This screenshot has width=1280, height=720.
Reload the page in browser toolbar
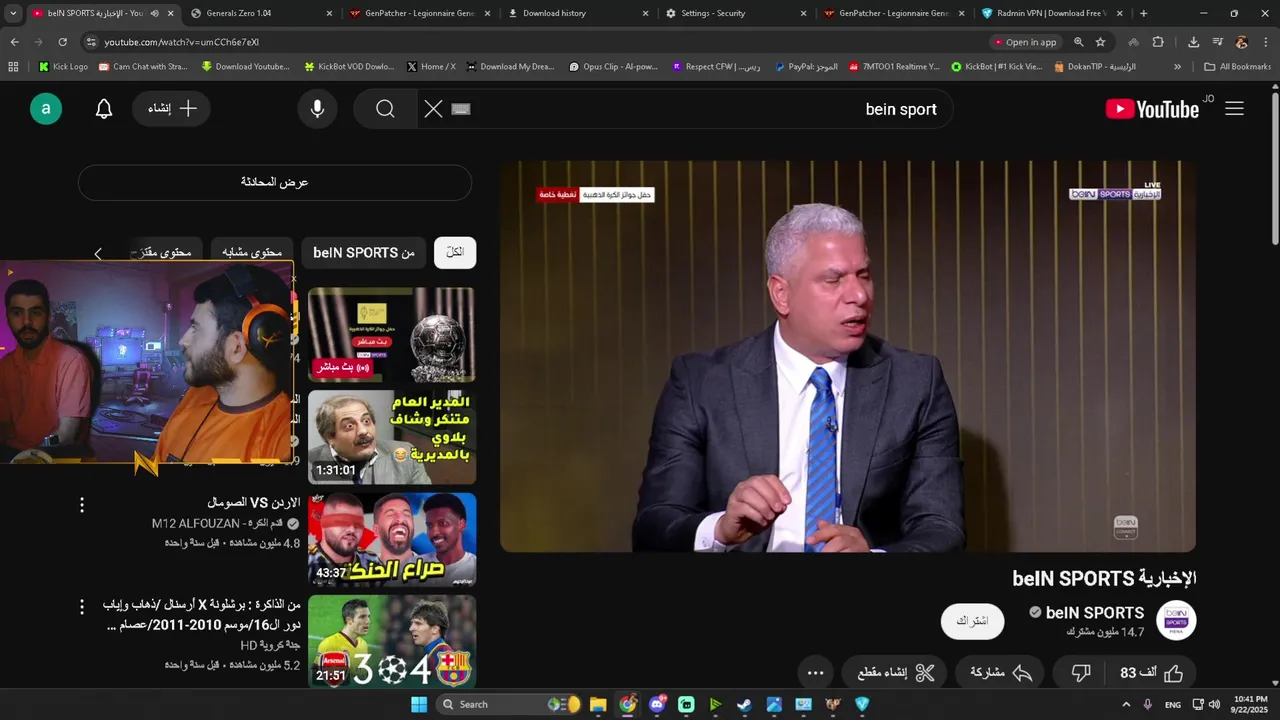pos(62,42)
